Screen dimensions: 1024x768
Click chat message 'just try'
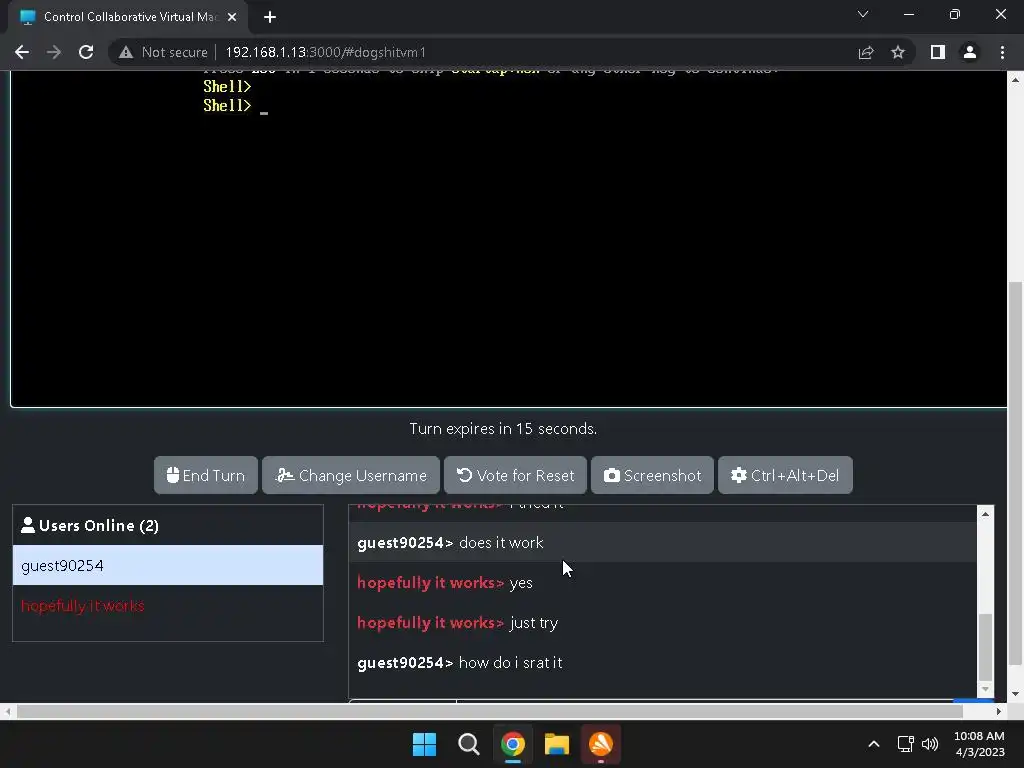[x=534, y=623]
